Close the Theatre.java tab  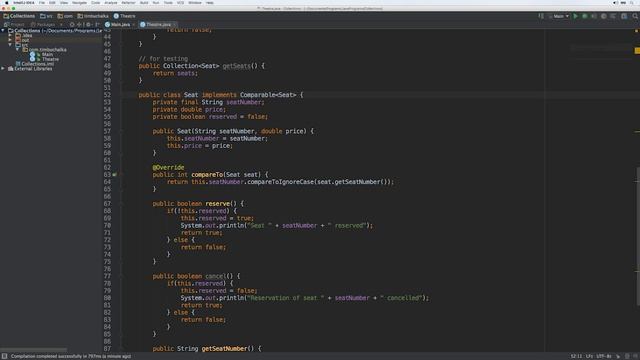(x=174, y=24)
